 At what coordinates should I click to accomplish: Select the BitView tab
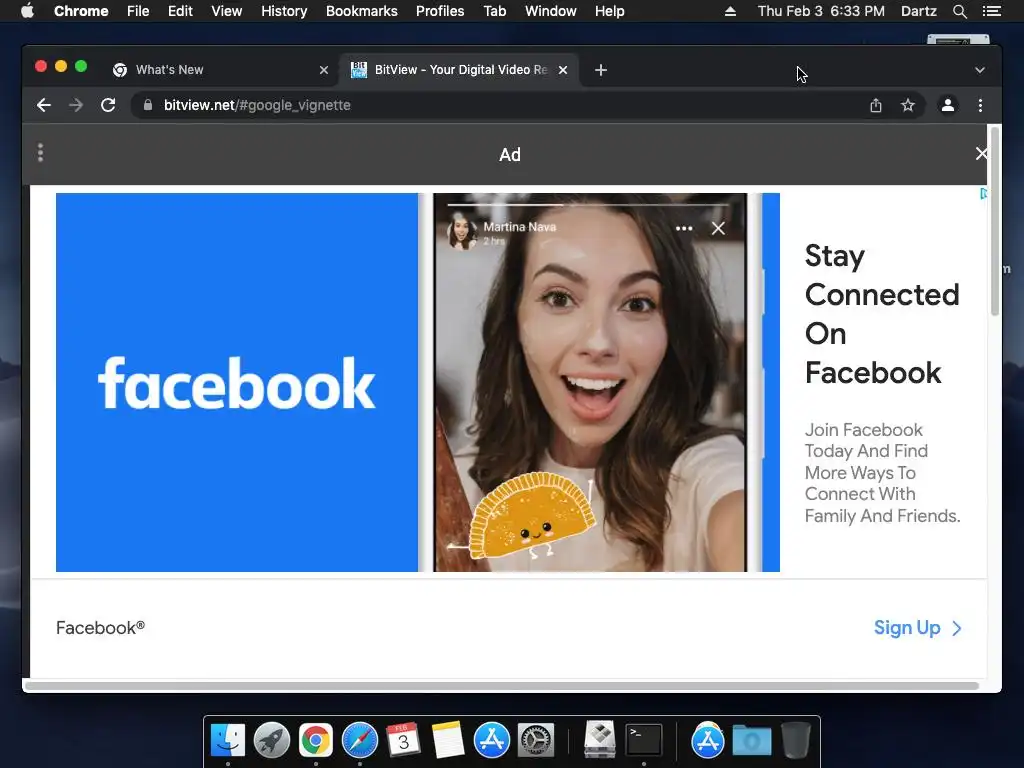(459, 70)
